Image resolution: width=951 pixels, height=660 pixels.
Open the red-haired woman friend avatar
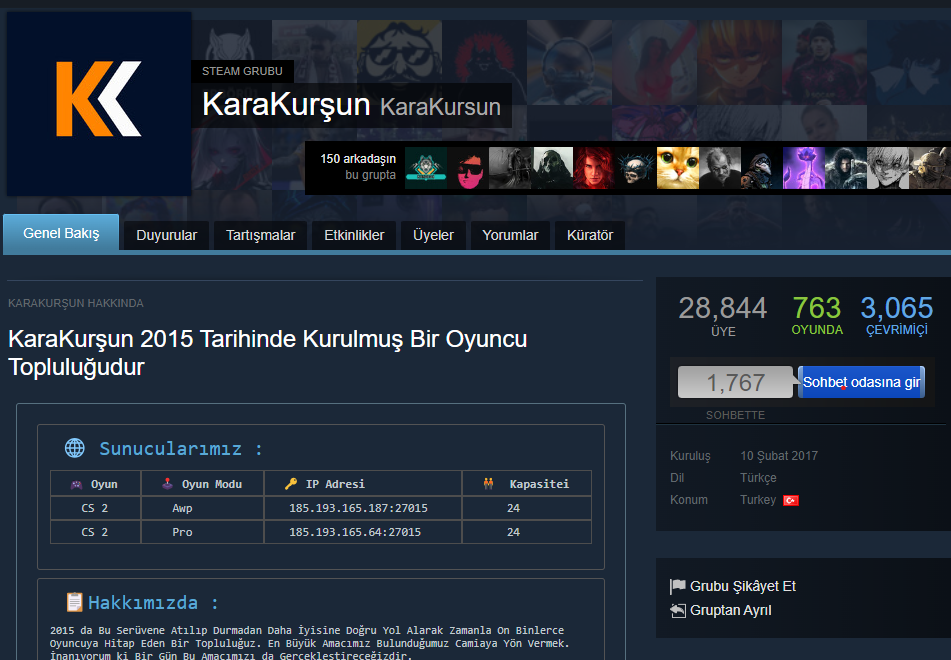pyautogui.click(x=594, y=167)
